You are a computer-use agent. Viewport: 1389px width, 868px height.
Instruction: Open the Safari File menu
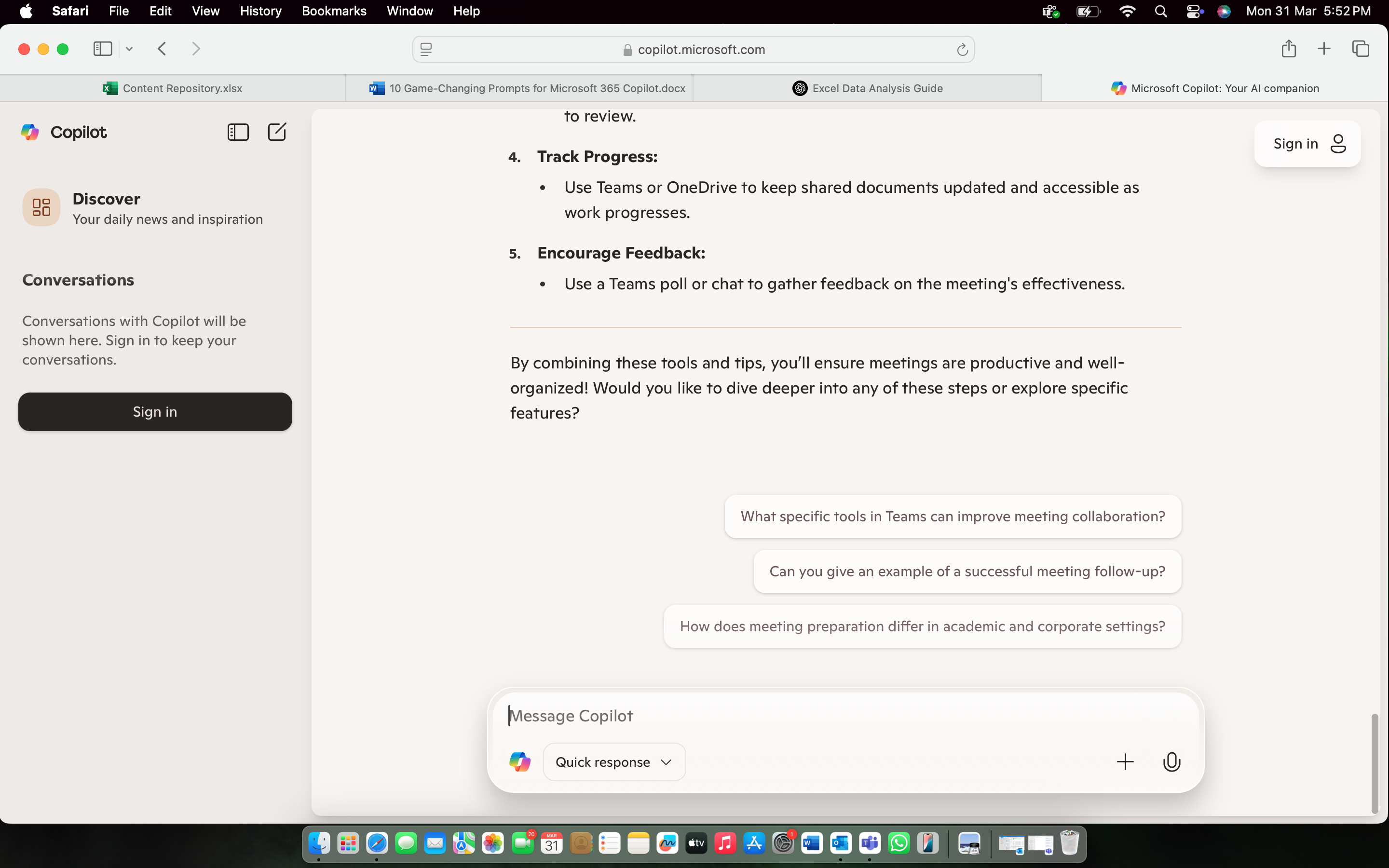118,12
